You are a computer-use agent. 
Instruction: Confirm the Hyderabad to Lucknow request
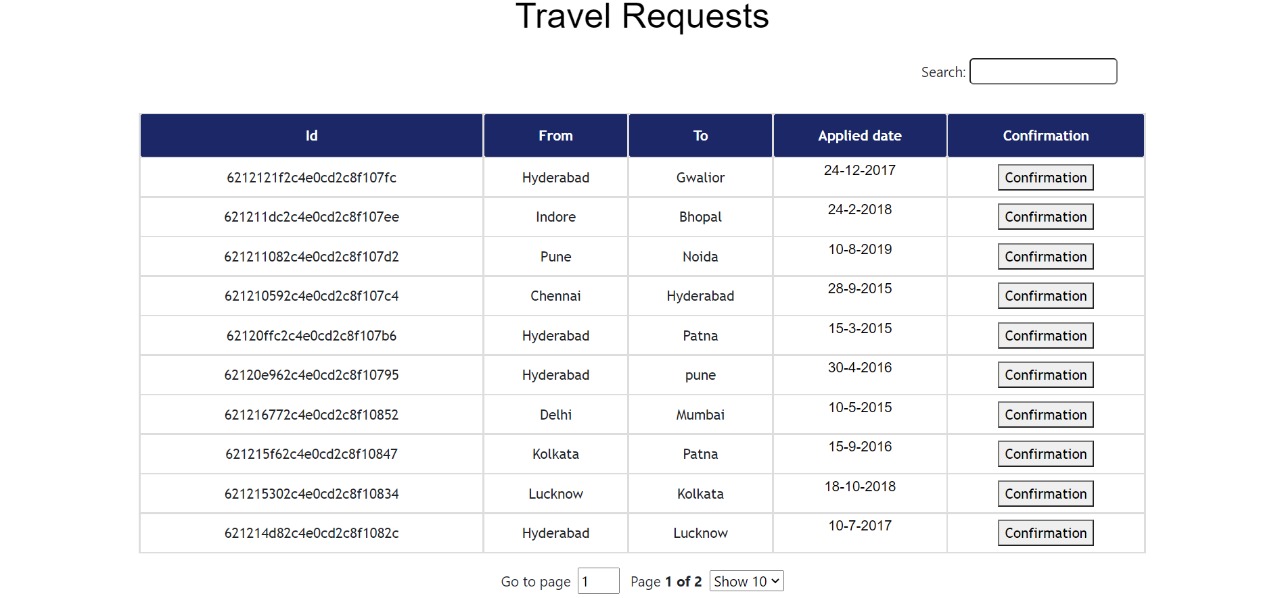coord(1045,532)
